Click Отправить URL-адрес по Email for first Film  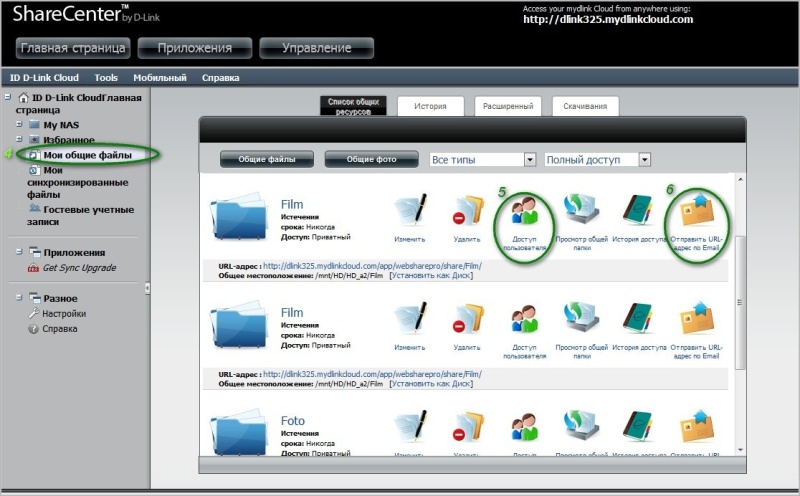pos(696,209)
